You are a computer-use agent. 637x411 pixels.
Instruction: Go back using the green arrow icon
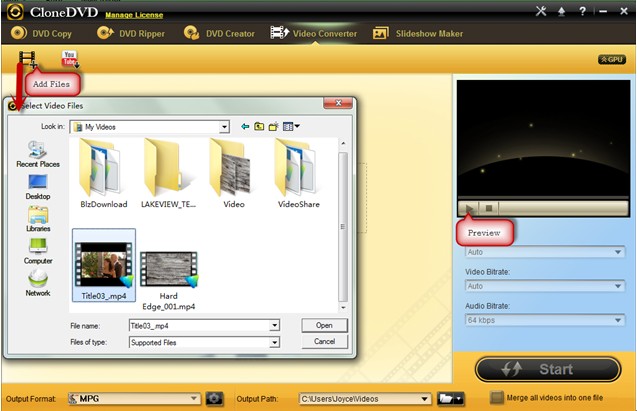coord(245,127)
